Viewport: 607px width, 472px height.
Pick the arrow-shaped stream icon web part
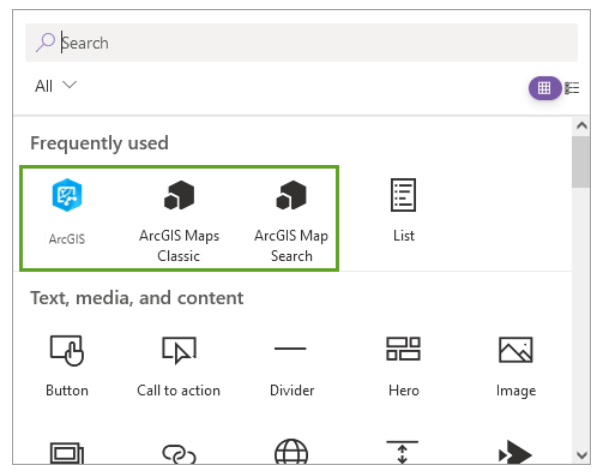click(515, 452)
